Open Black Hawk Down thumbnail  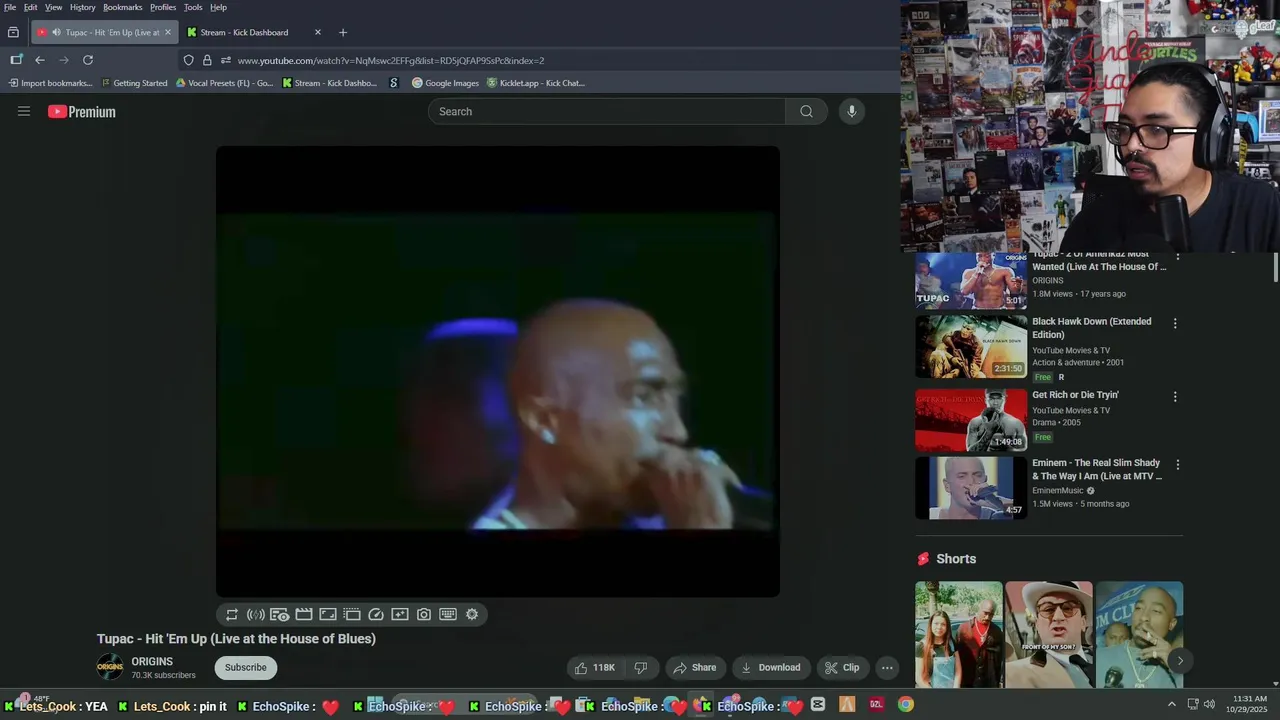(x=971, y=347)
